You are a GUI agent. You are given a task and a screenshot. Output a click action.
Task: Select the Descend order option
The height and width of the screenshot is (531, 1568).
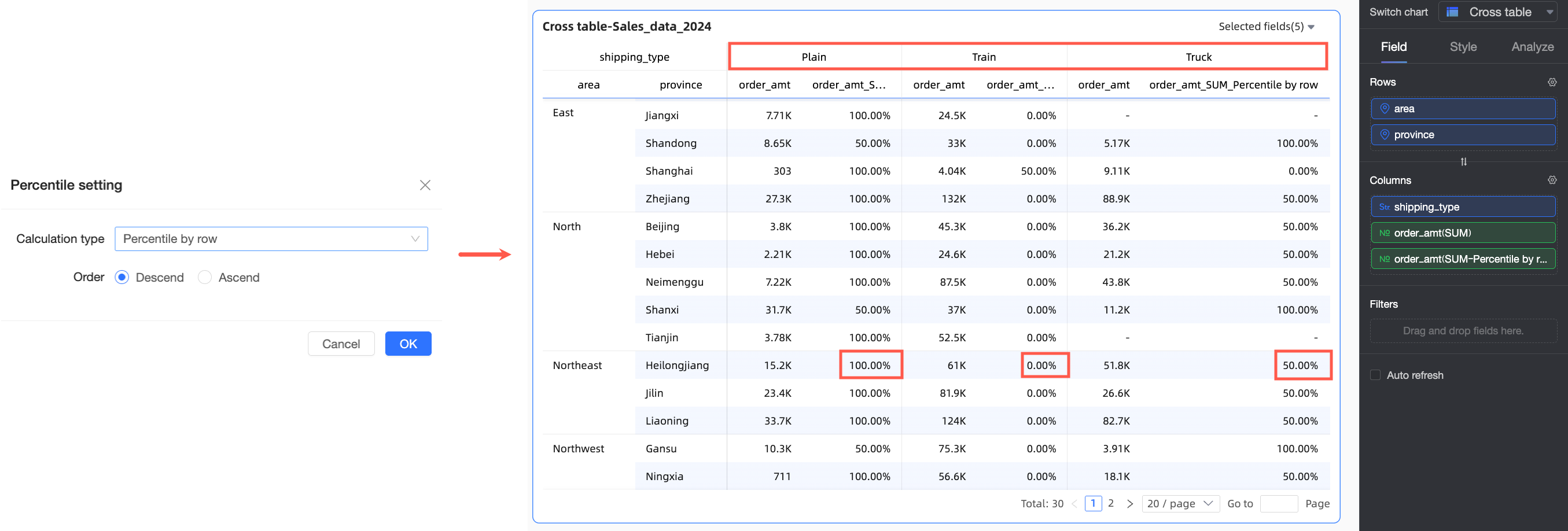(122, 278)
